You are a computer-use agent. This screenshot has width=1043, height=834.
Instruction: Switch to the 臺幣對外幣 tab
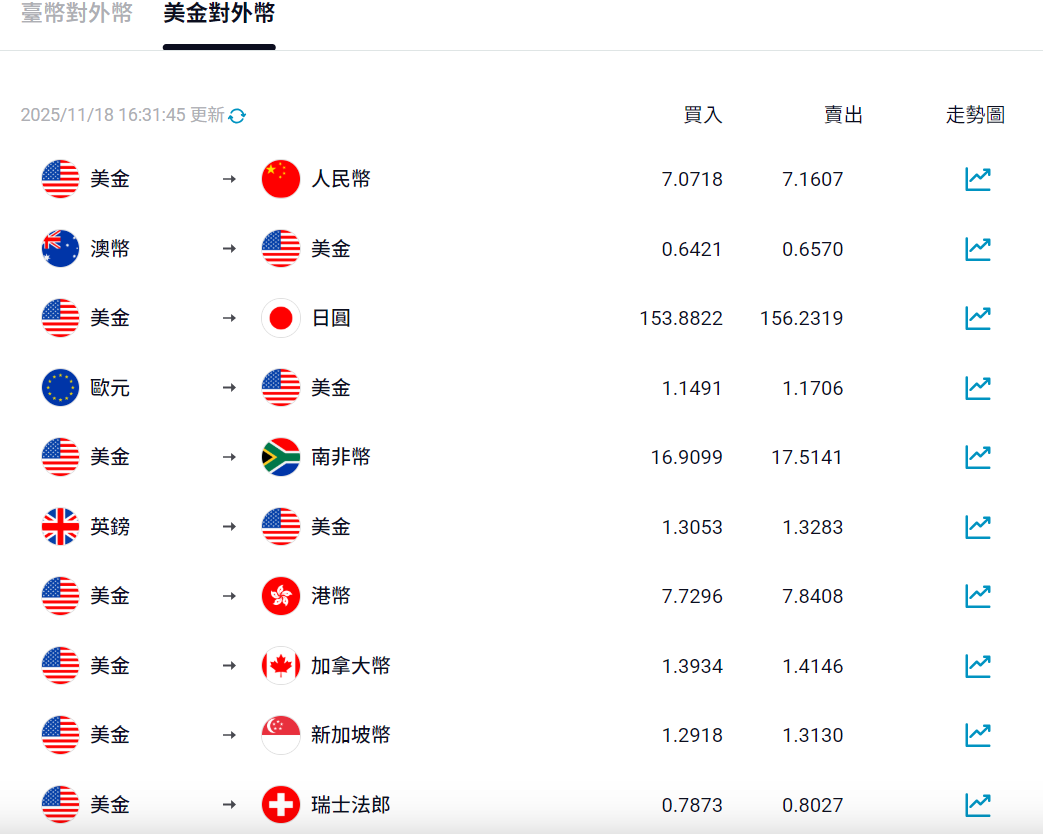point(77,14)
